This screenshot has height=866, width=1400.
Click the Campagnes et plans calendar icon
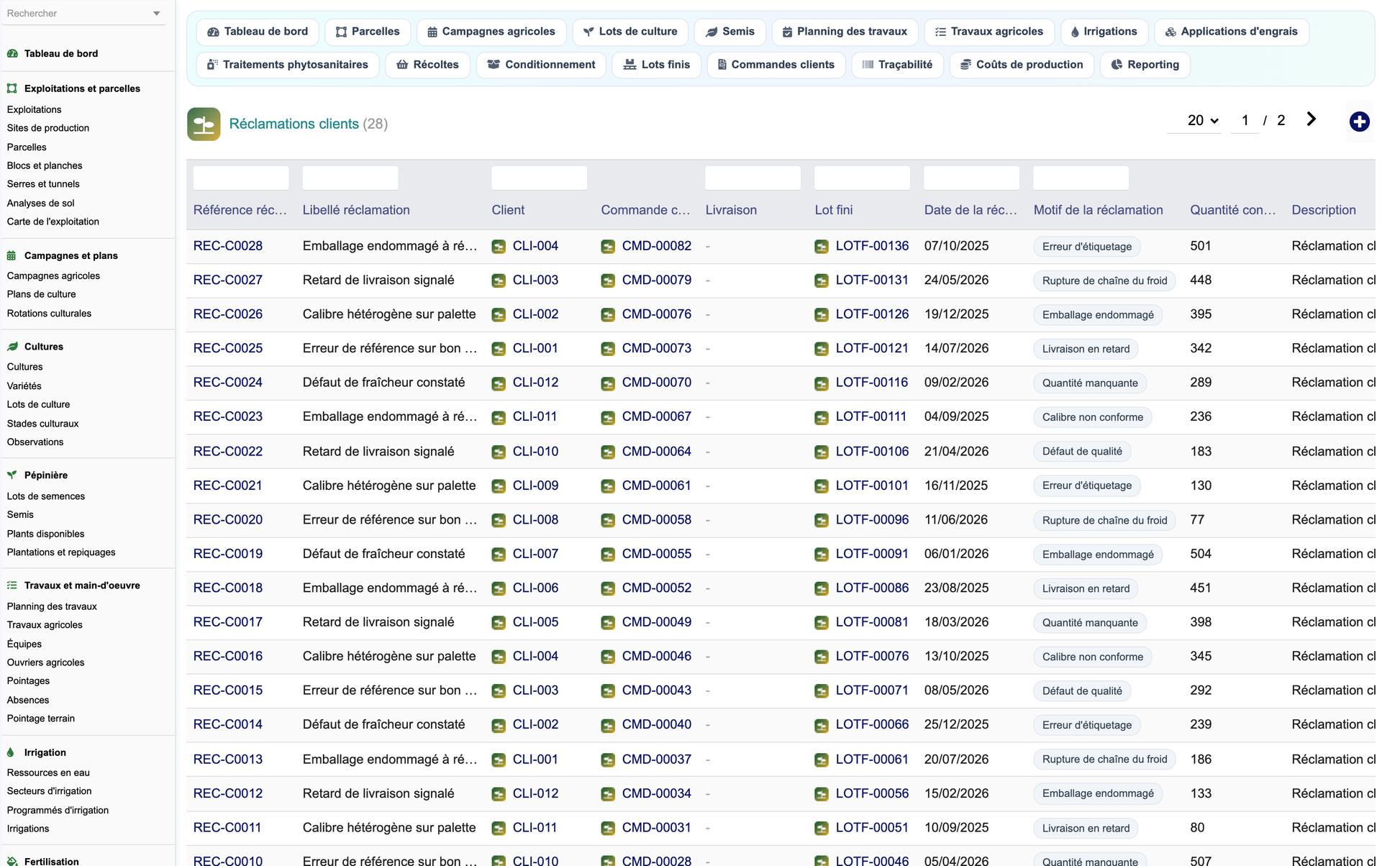click(x=12, y=255)
